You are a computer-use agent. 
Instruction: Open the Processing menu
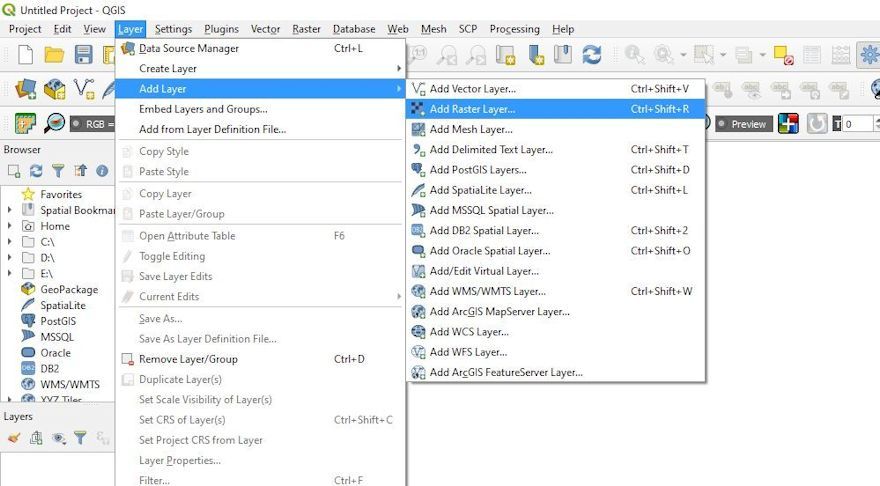coord(514,29)
